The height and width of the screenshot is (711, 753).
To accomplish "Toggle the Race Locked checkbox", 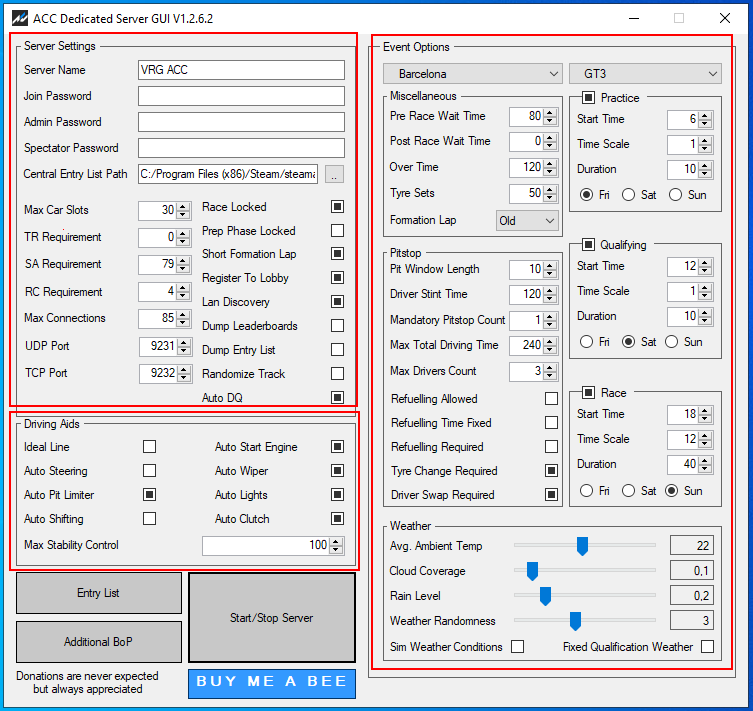I will pos(338,207).
